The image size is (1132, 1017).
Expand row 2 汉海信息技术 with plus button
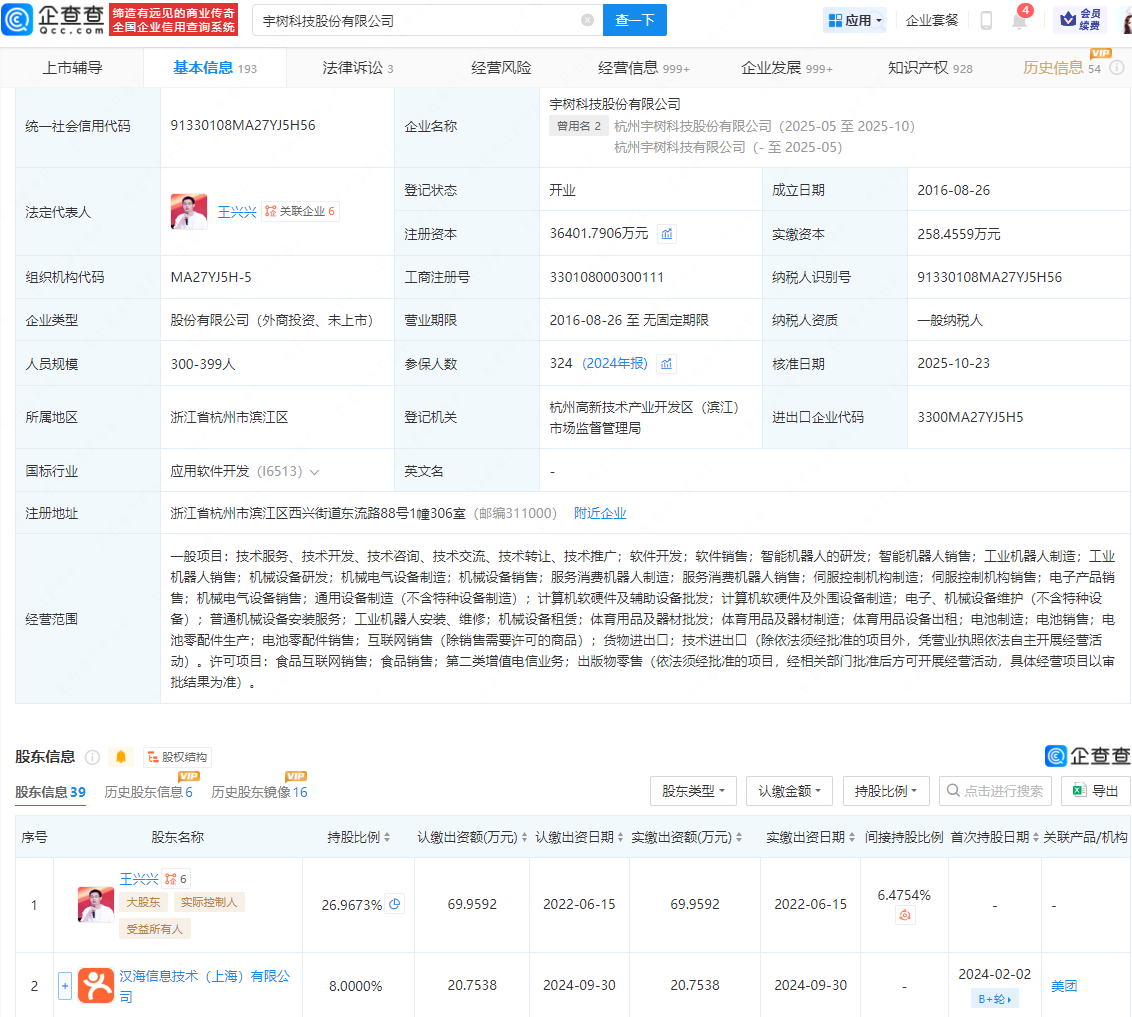[65, 985]
